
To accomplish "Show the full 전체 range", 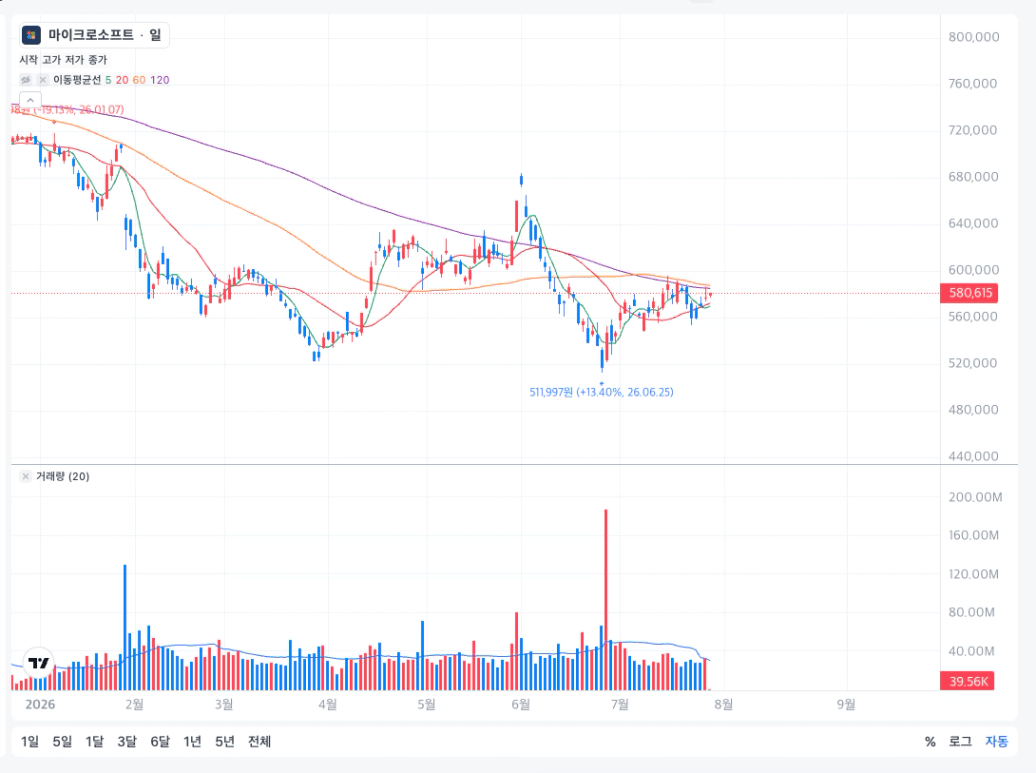I will pyautogui.click(x=259, y=742).
